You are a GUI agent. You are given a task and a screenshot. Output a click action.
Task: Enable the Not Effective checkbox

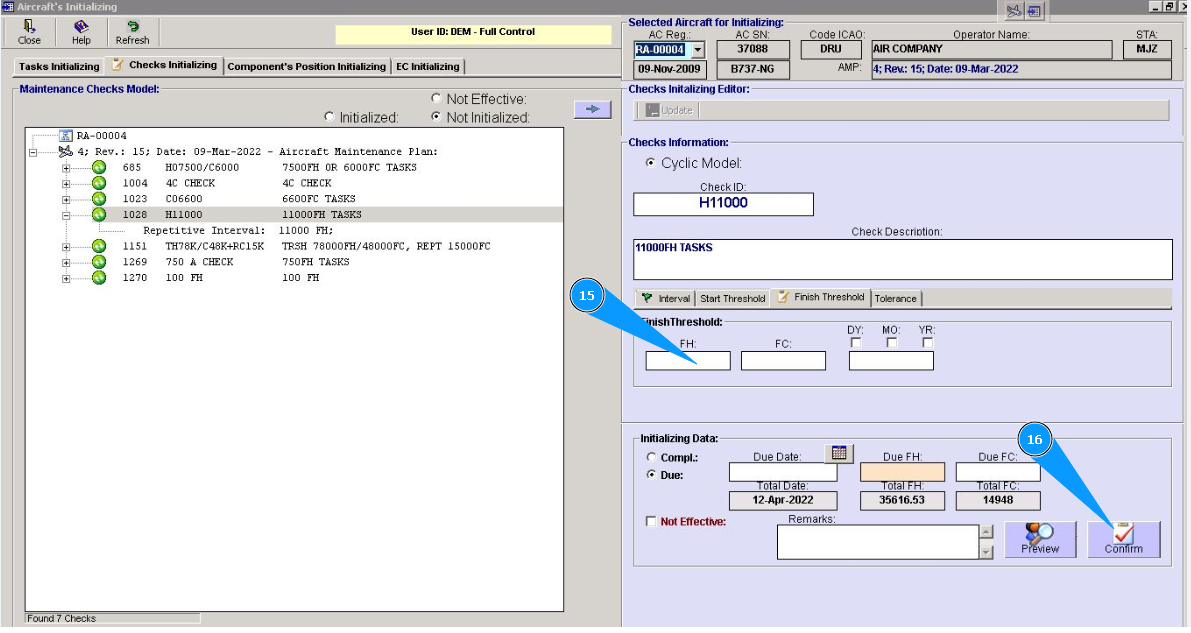tap(652, 521)
